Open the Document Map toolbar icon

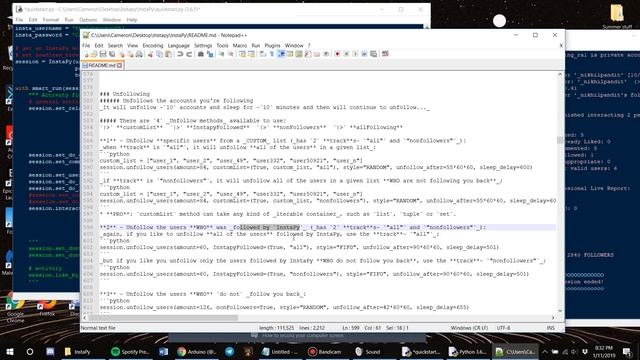tap(299, 54)
